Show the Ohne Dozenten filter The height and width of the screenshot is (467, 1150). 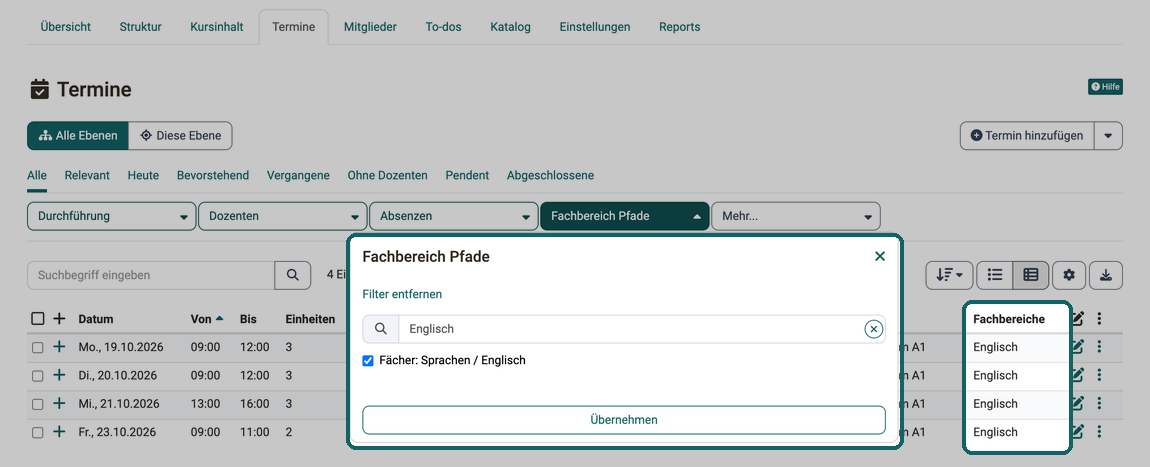387,176
